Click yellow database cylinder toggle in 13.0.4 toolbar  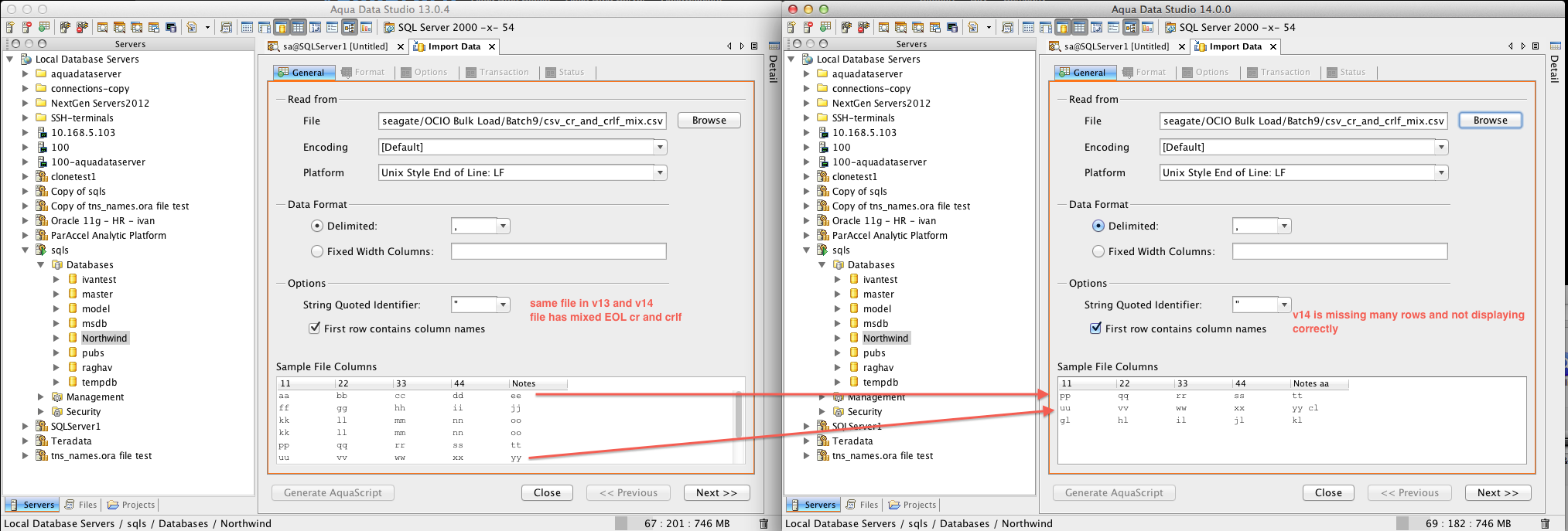point(281,27)
